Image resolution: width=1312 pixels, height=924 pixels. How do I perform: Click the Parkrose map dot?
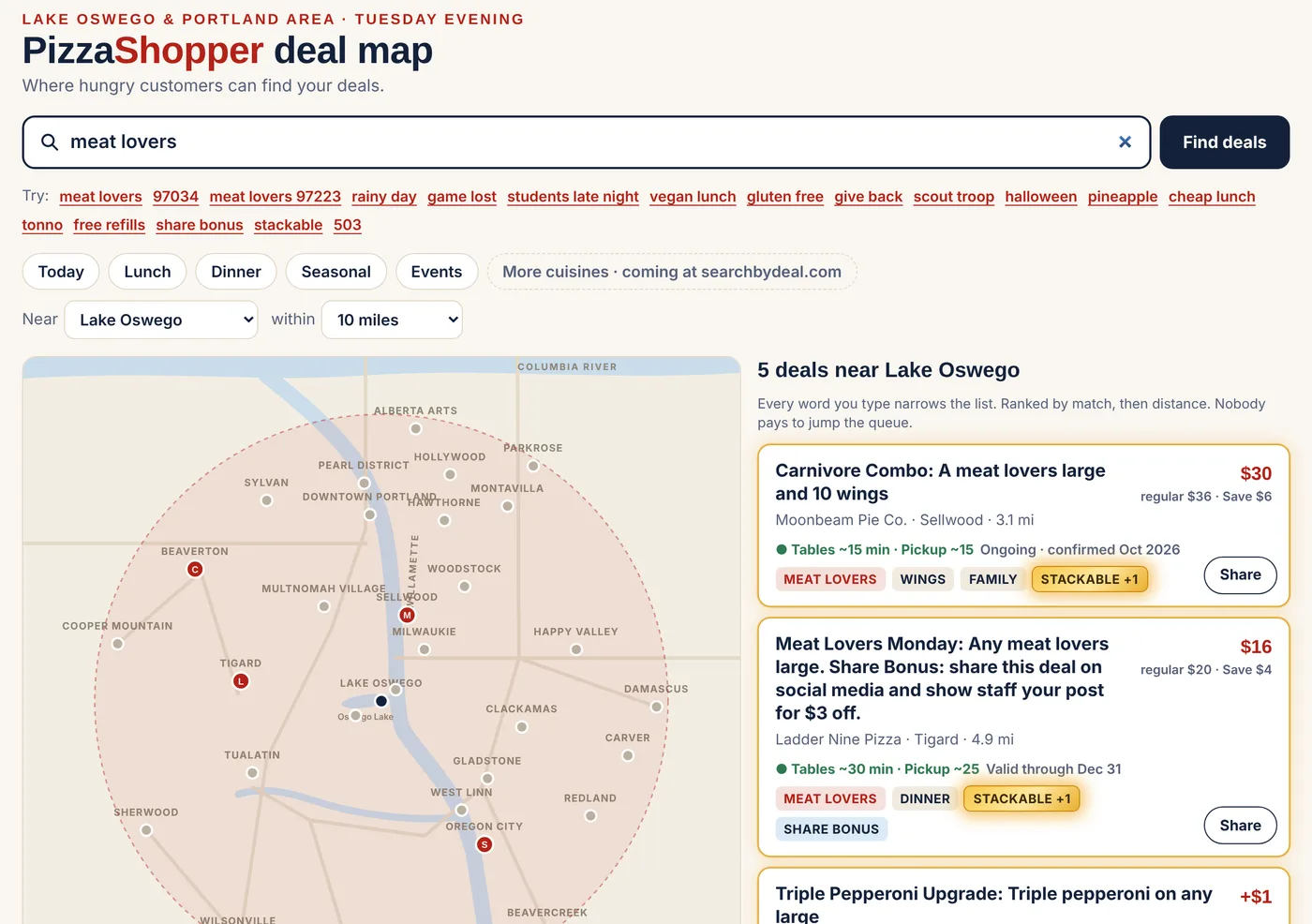coord(533,466)
